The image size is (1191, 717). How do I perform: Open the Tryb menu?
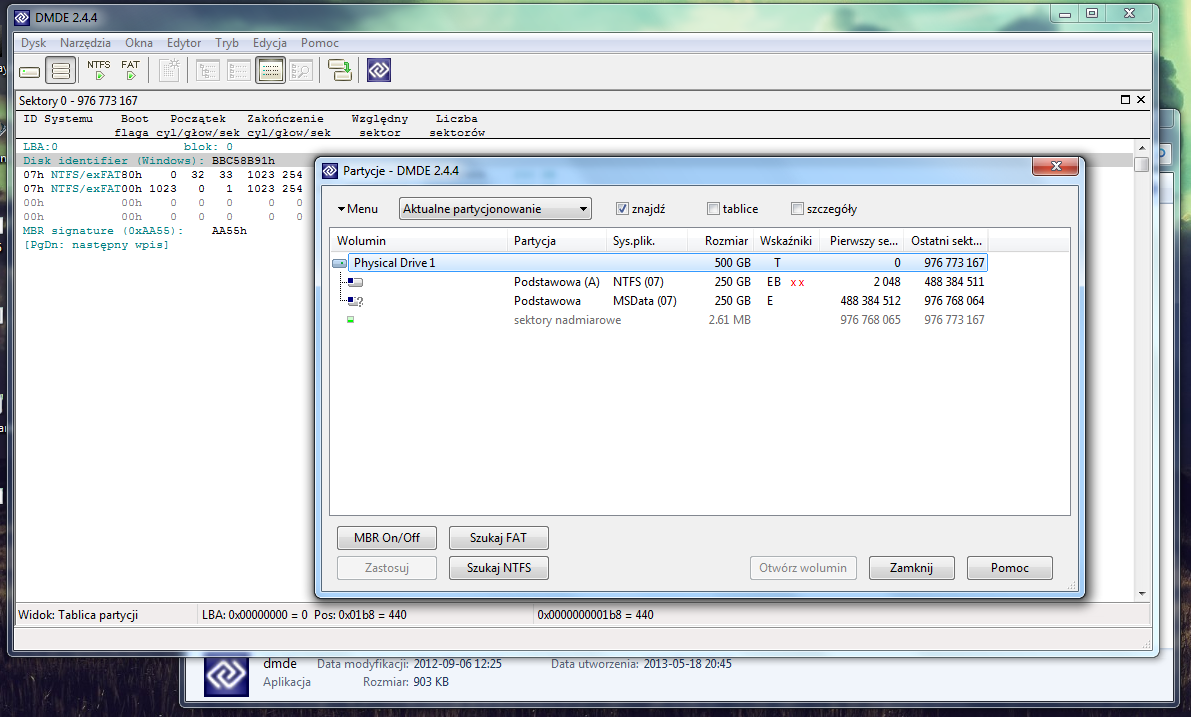(x=226, y=43)
